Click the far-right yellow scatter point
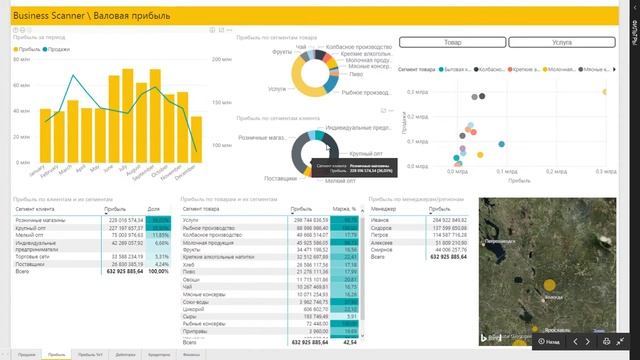 click(x=605, y=92)
